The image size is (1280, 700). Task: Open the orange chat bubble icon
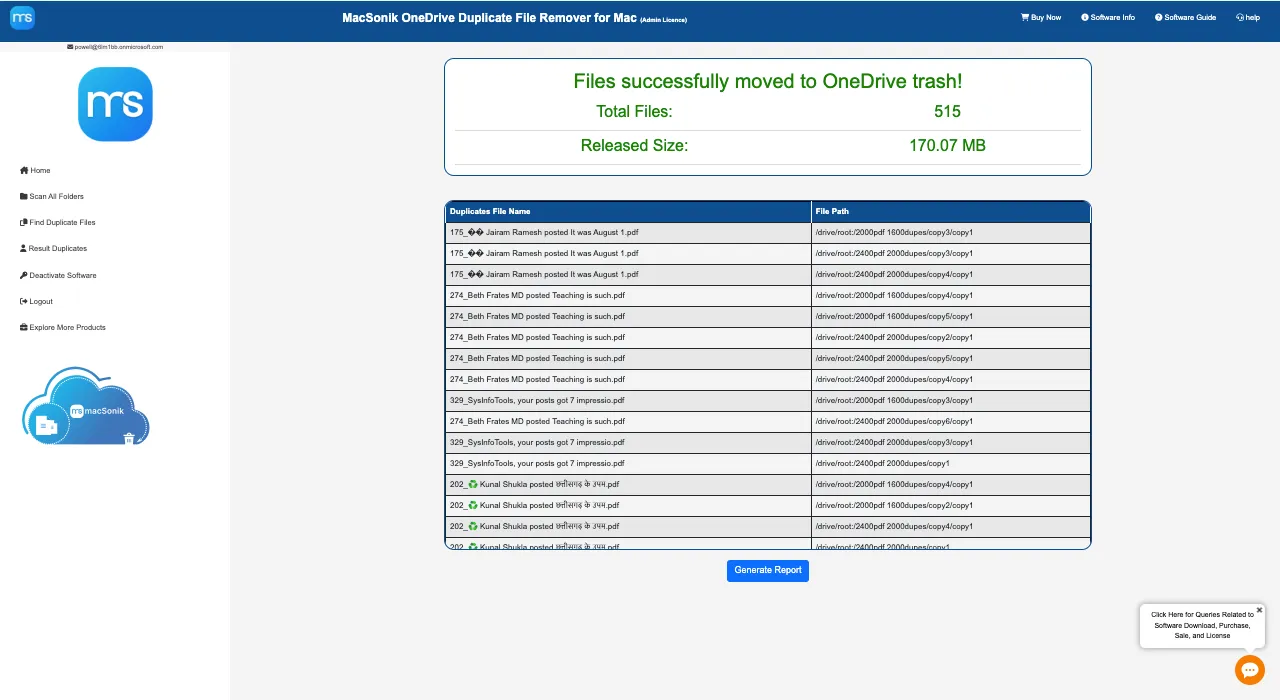[x=1250, y=670]
